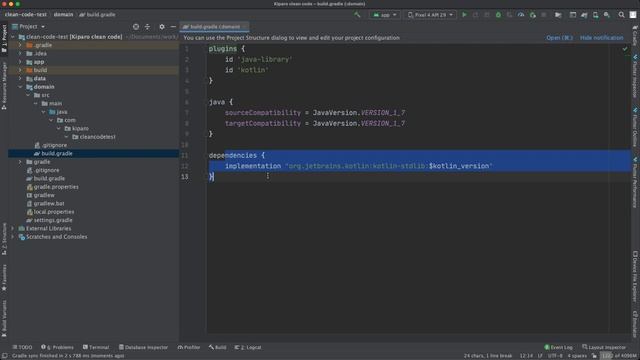Toggle the Project side tab
640x360 pixels.
point(4,39)
